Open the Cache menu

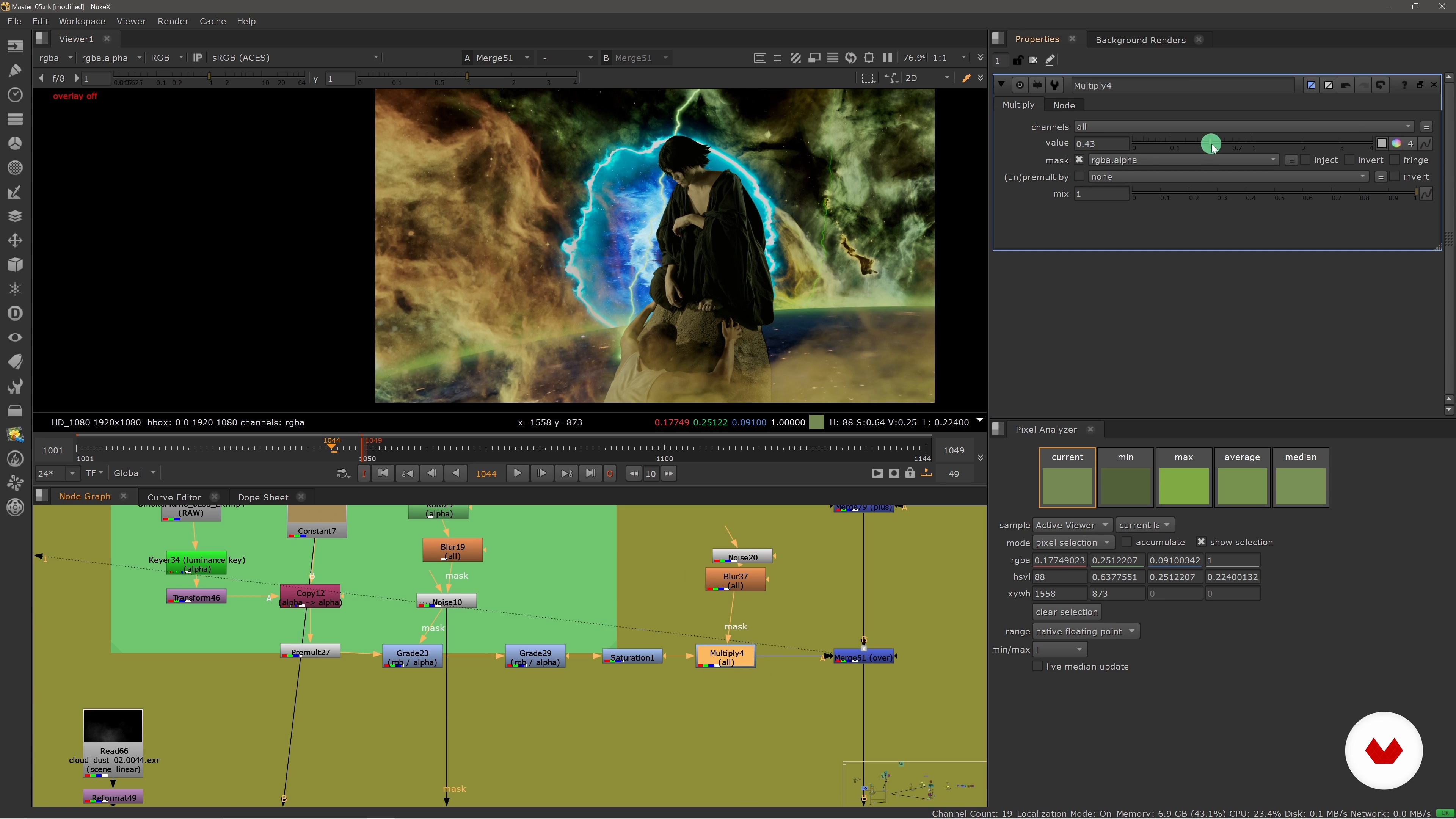click(x=212, y=21)
